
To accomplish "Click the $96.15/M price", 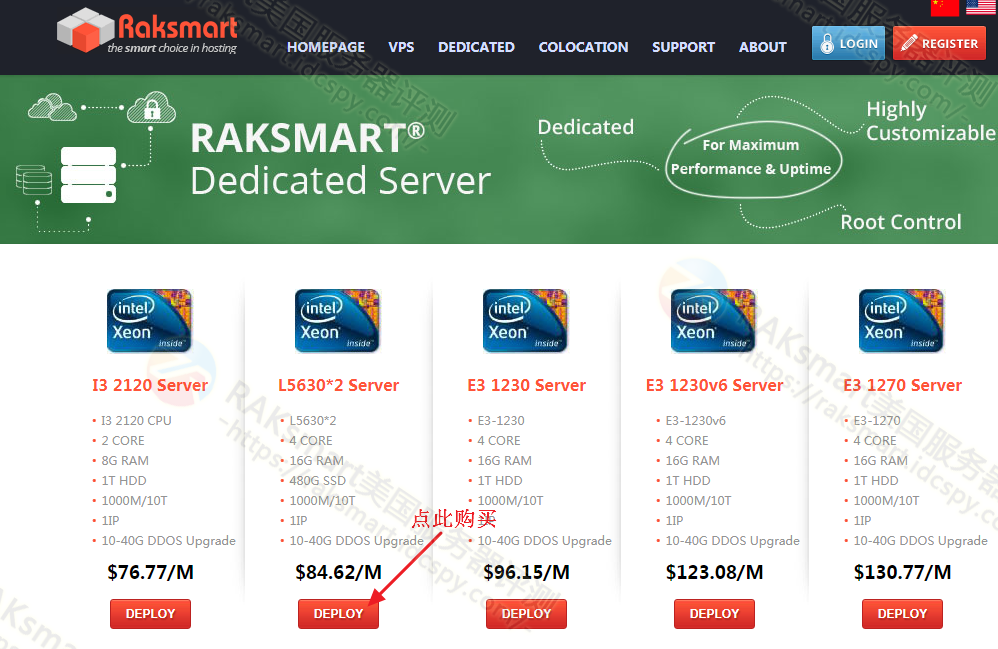I will tap(526, 573).
